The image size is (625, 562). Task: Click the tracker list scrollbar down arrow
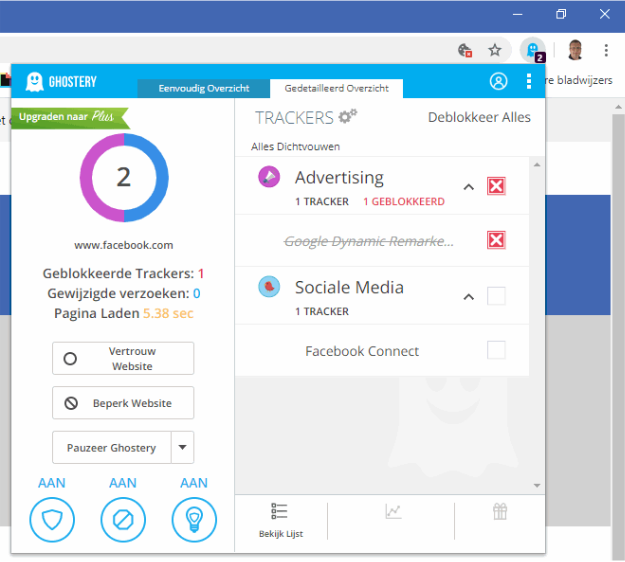(x=537, y=485)
